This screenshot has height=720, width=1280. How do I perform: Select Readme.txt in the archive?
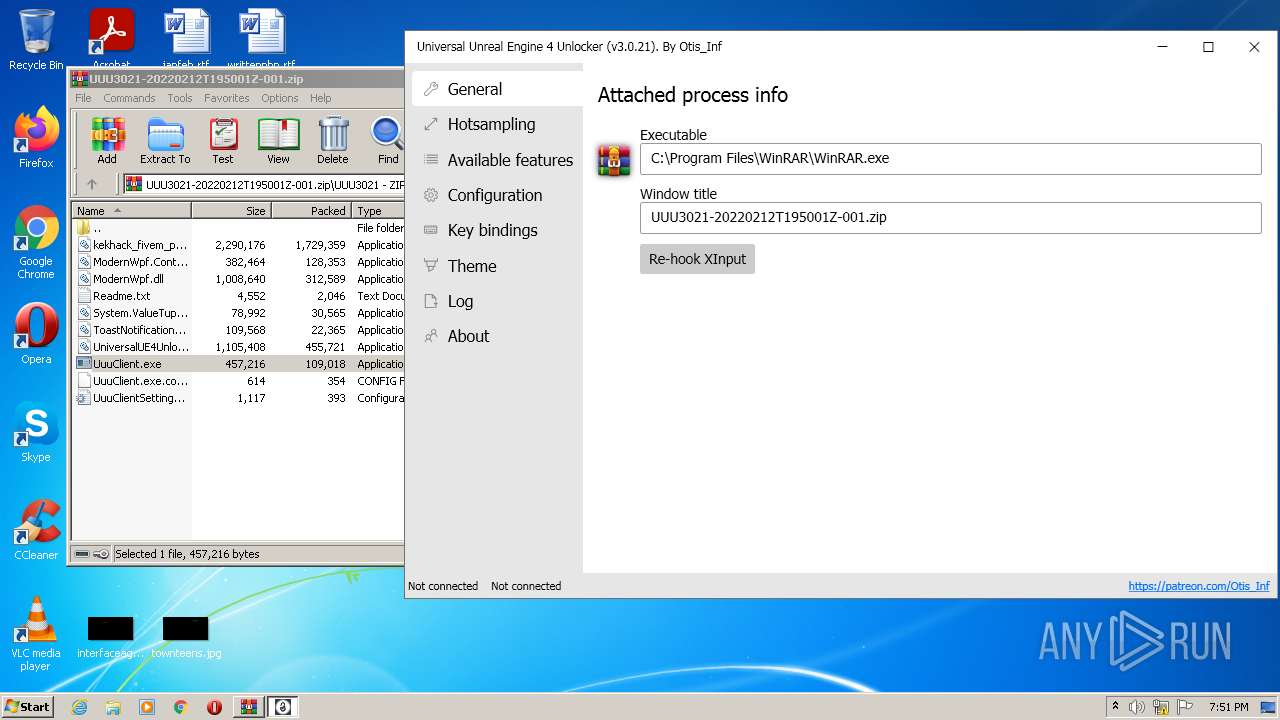[x=238, y=296]
